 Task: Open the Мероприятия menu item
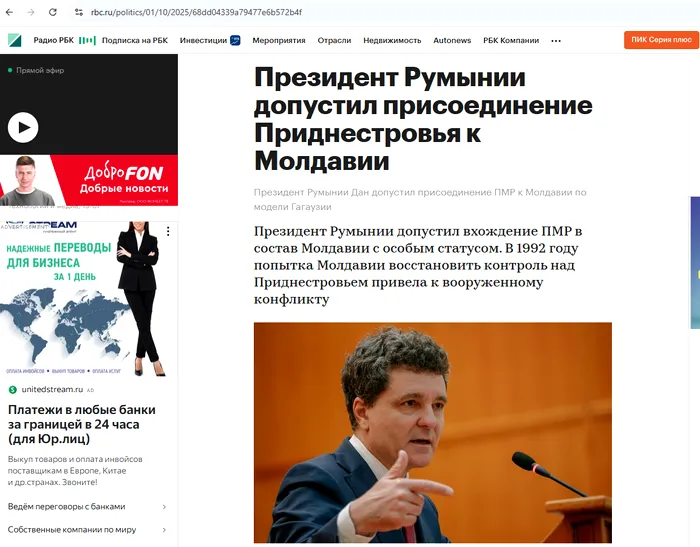279,41
